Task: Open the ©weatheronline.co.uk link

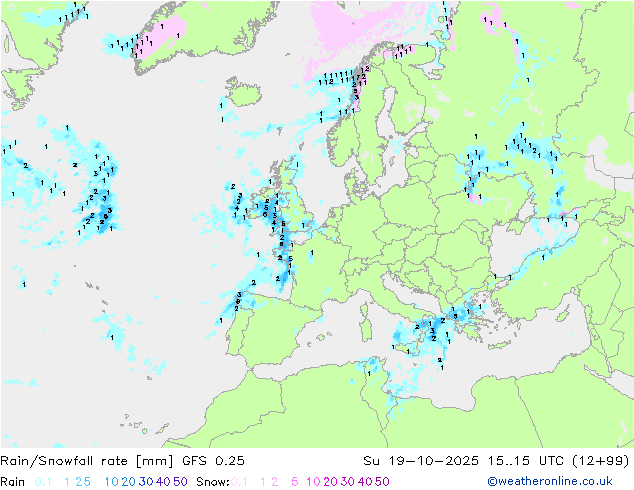Action: point(550,481)
